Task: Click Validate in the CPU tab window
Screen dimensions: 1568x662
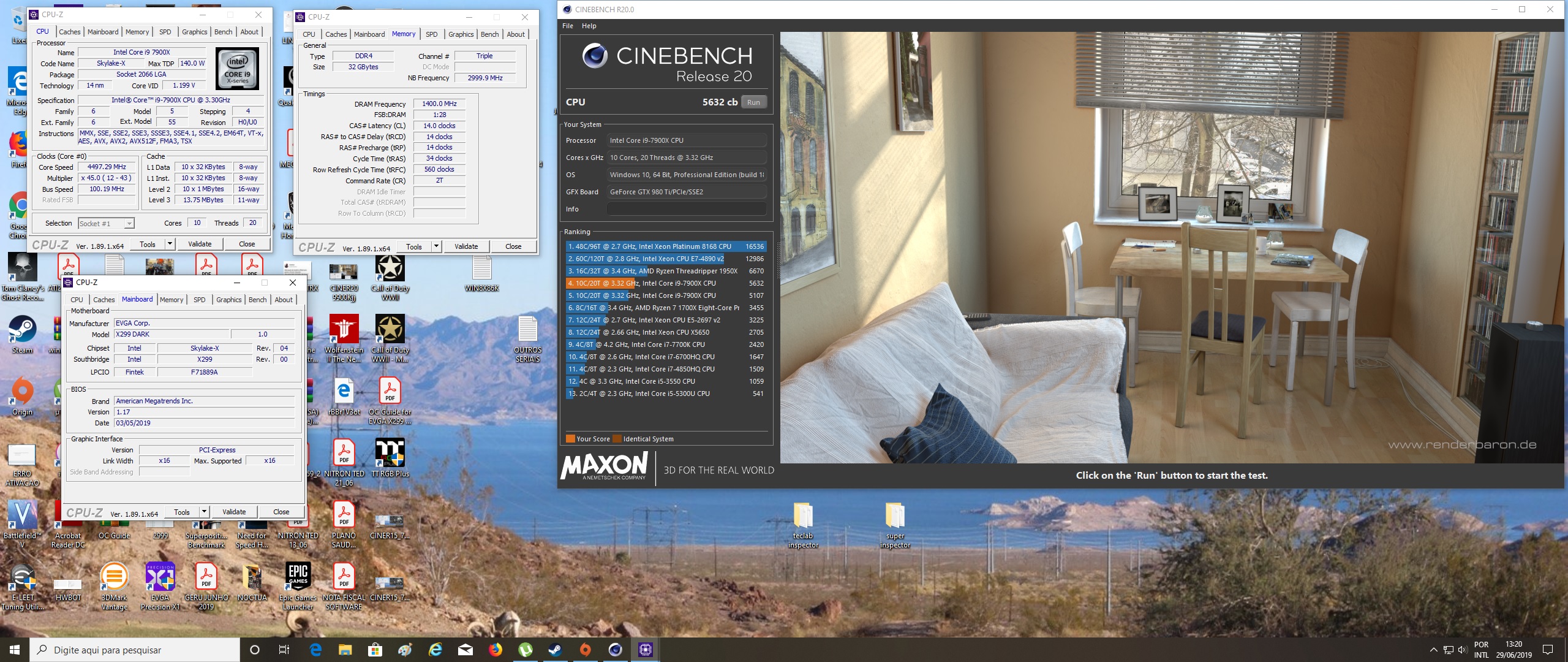Action: [200, 244]
